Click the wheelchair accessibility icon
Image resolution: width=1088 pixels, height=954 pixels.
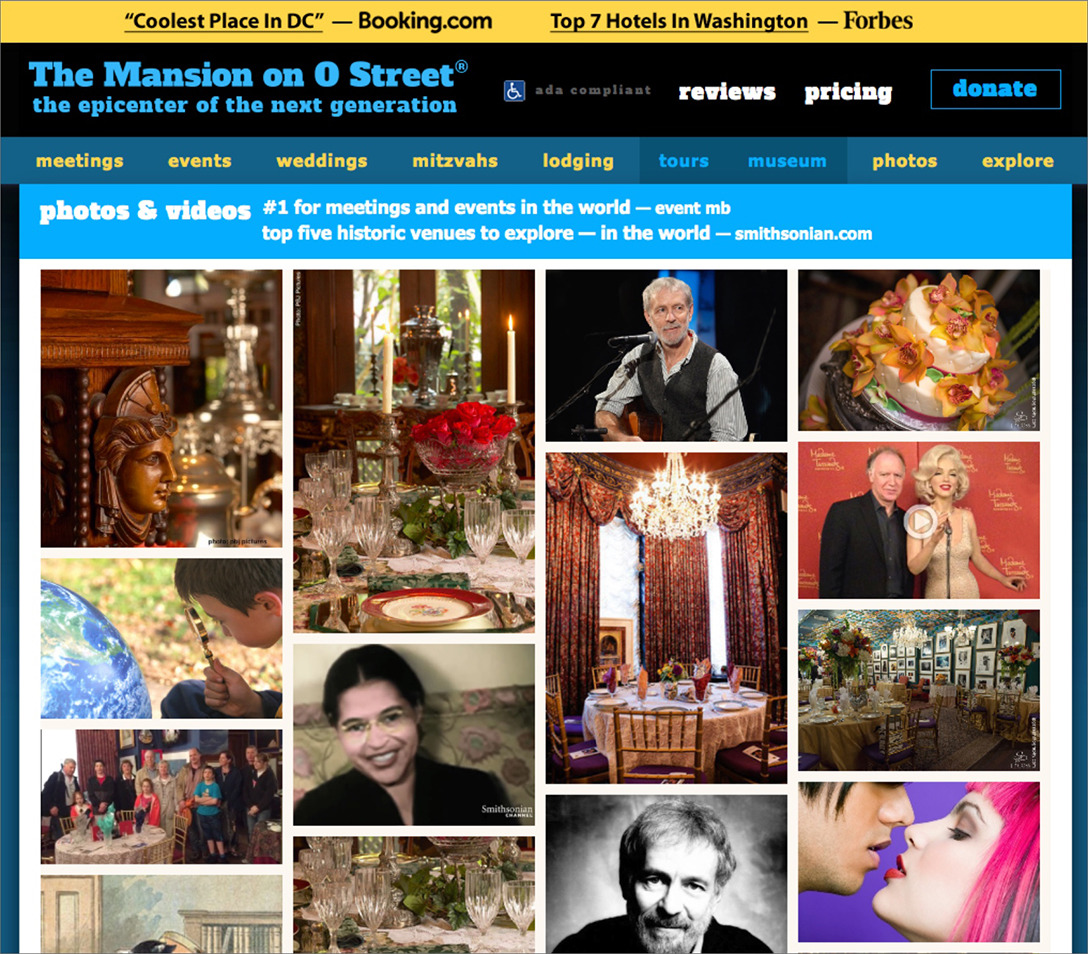(514, 91)
